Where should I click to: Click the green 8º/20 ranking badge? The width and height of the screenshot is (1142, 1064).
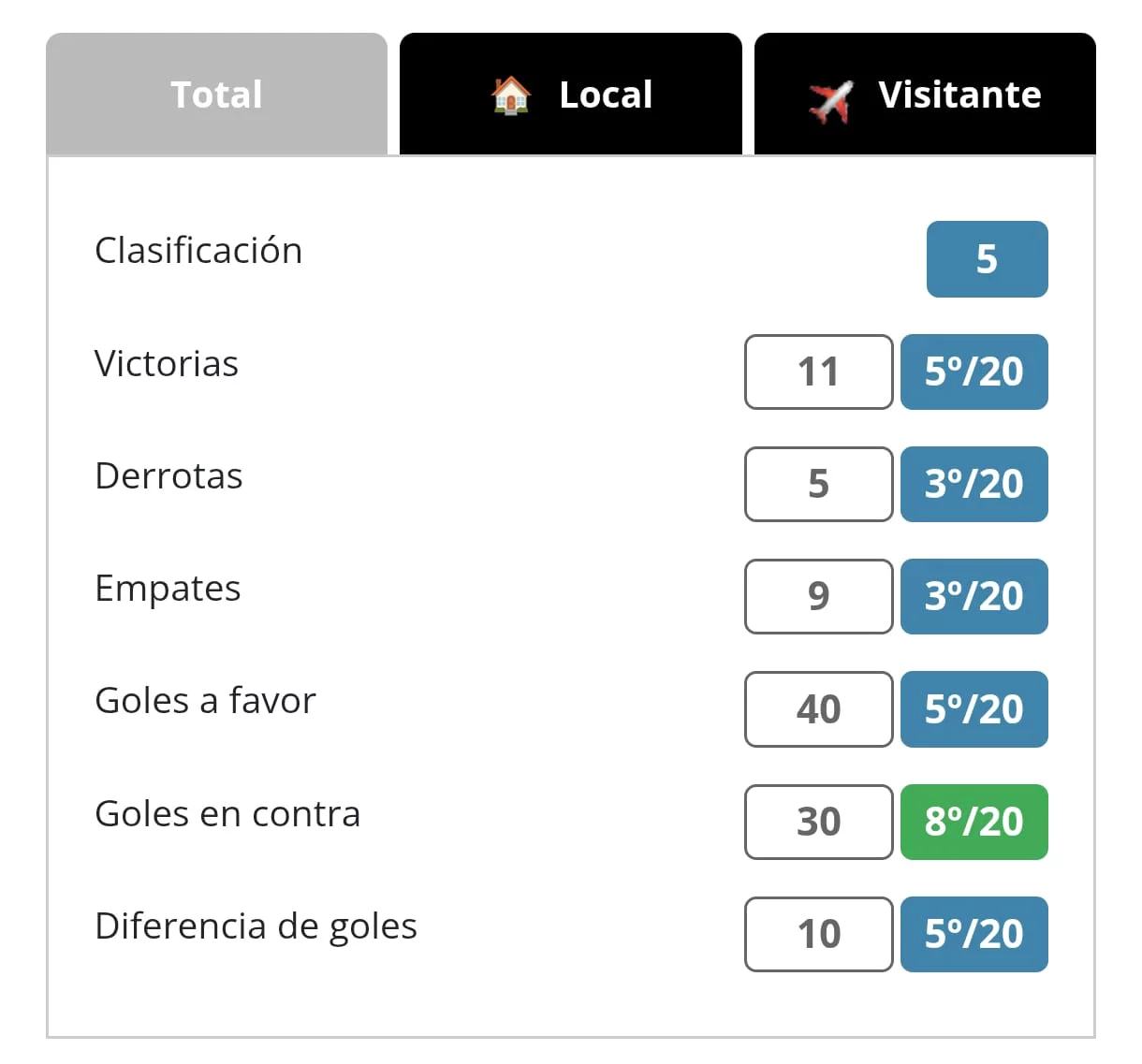pyautogui.click(x=974, y=822)
